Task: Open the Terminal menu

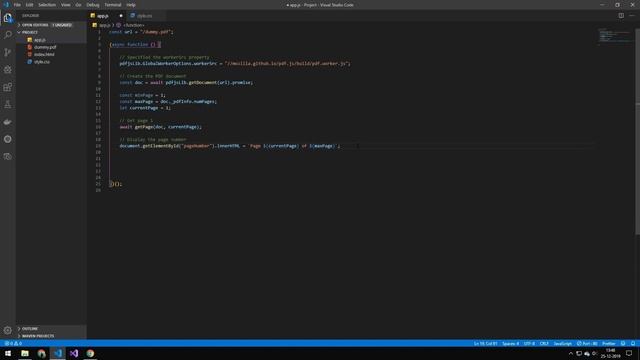Action: (113, 5)
